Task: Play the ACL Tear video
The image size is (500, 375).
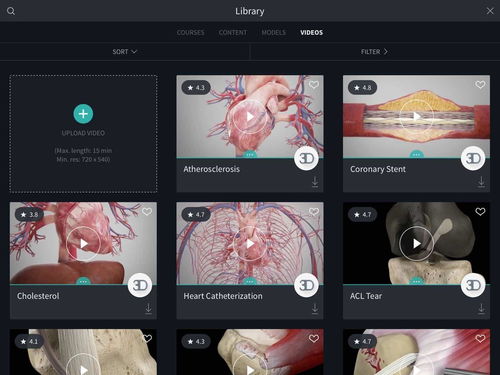Action: point(416,244)
